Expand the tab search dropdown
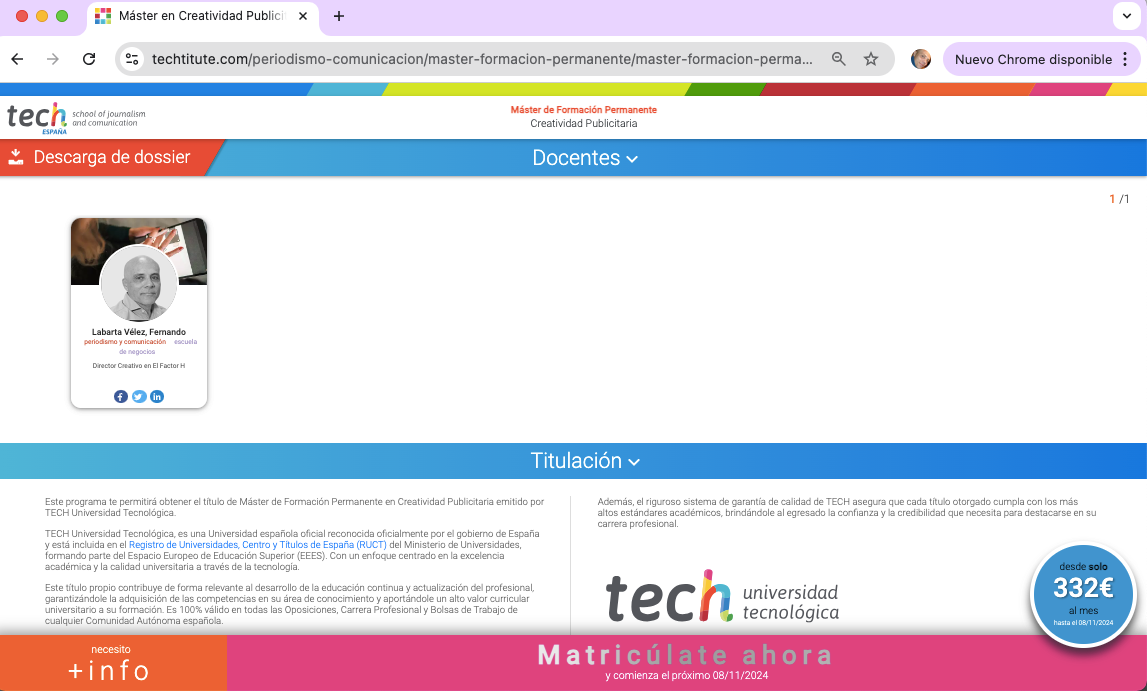 click(1127, 16)
